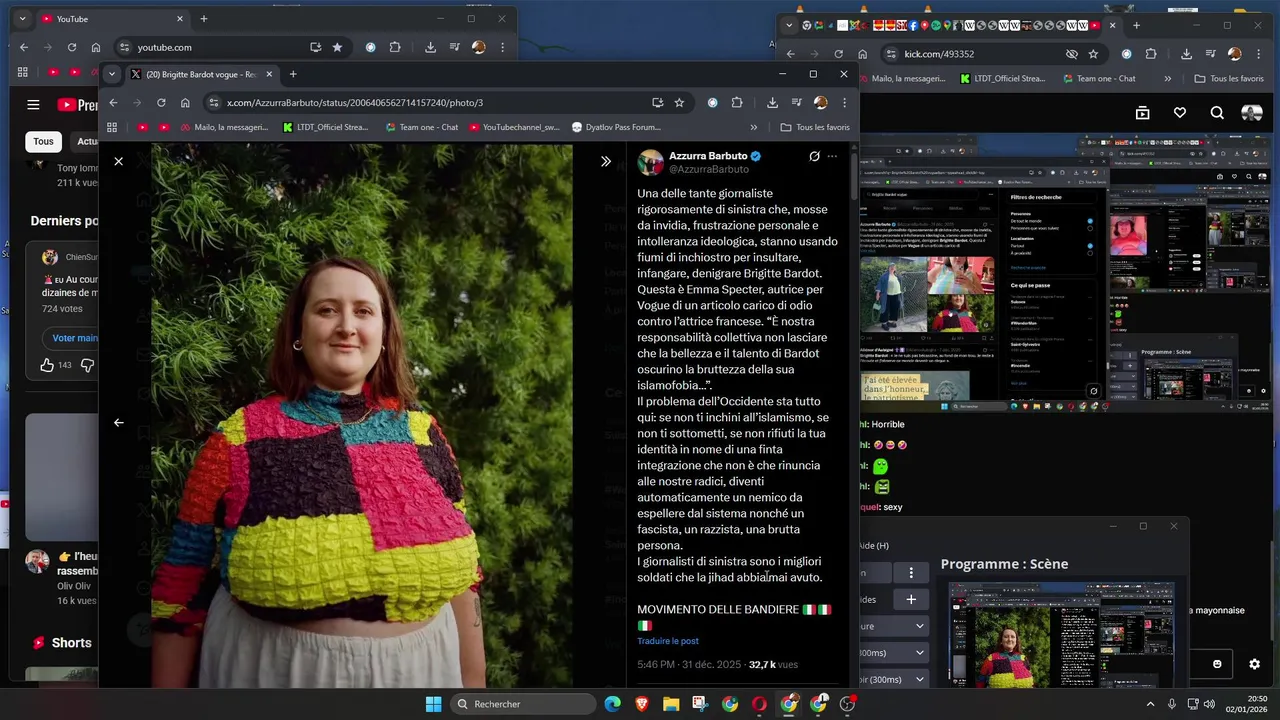
Task: Expand hidden bookmarks in kick.com window
Action: 1168,78
